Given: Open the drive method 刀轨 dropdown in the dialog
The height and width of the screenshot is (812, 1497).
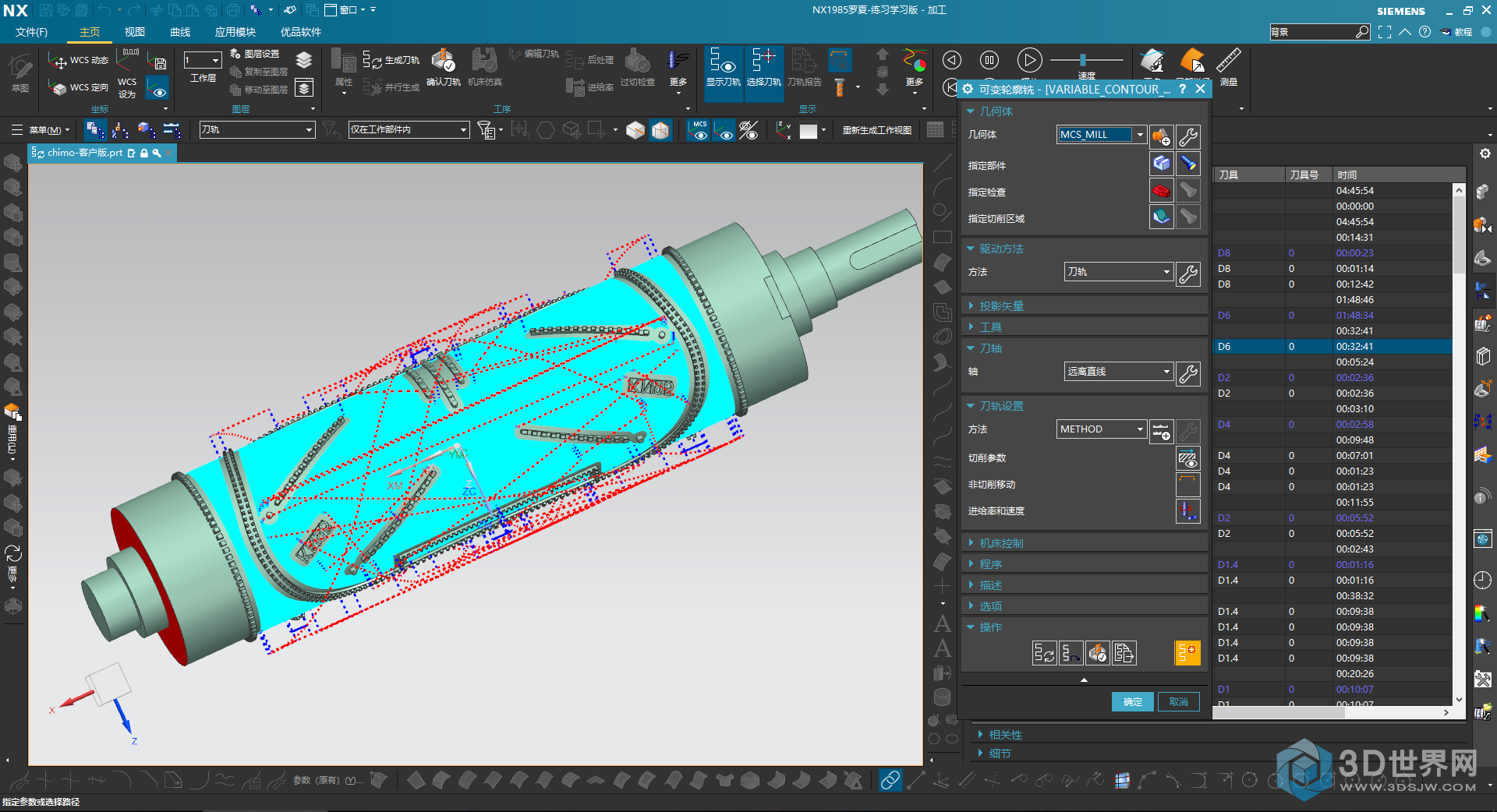Looking at the screenshot, I should [x=1118, y=272].
